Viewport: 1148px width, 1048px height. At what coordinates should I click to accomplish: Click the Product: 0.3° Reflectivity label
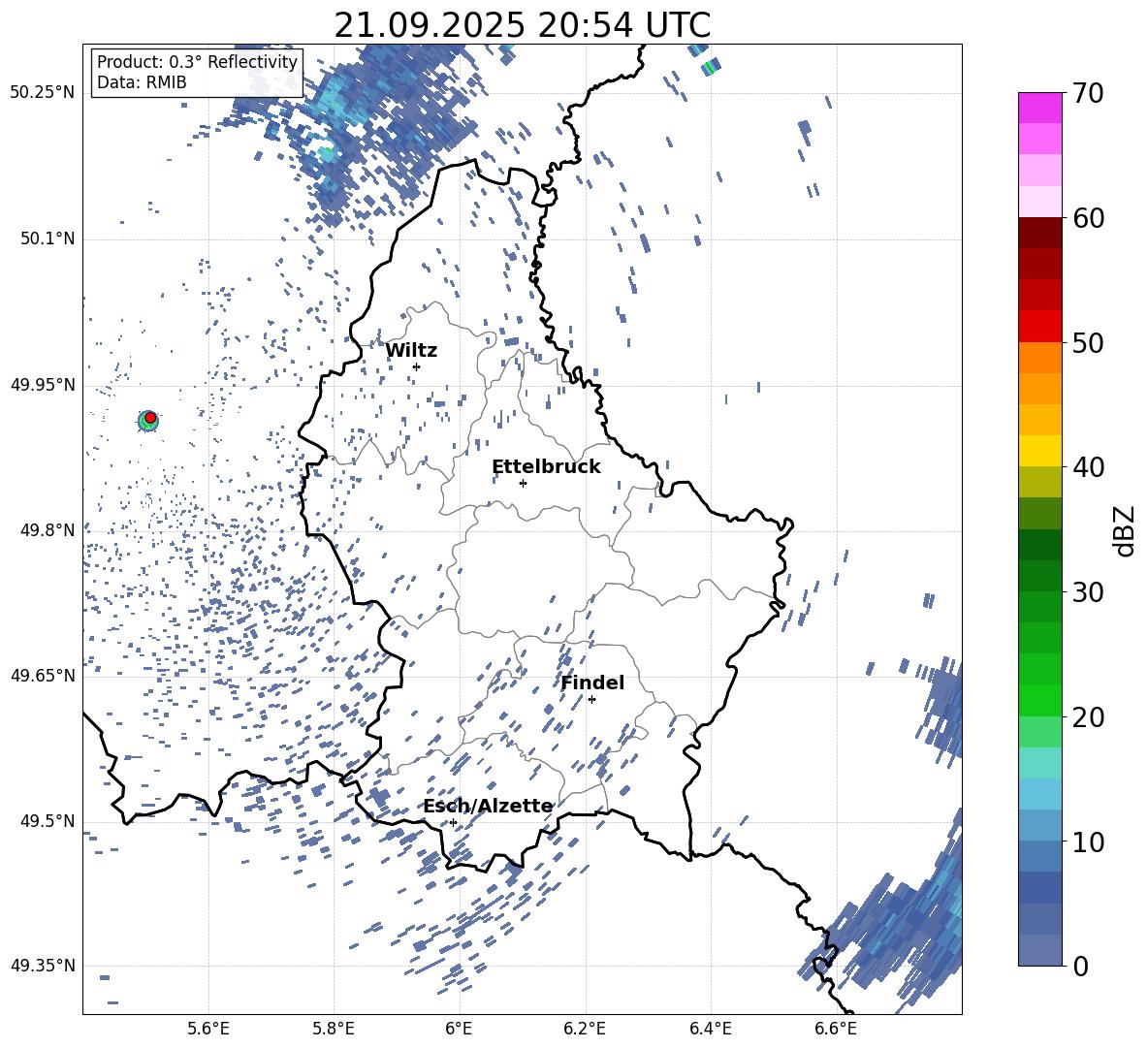pos(197,62)
